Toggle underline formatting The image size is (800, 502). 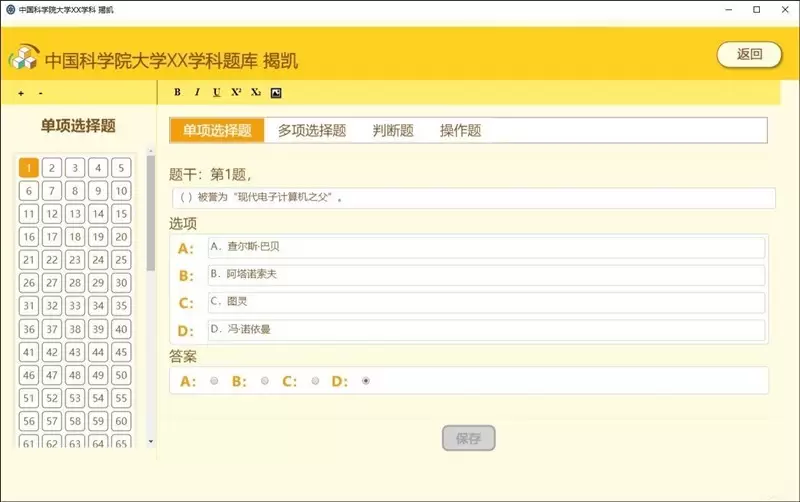216,92
